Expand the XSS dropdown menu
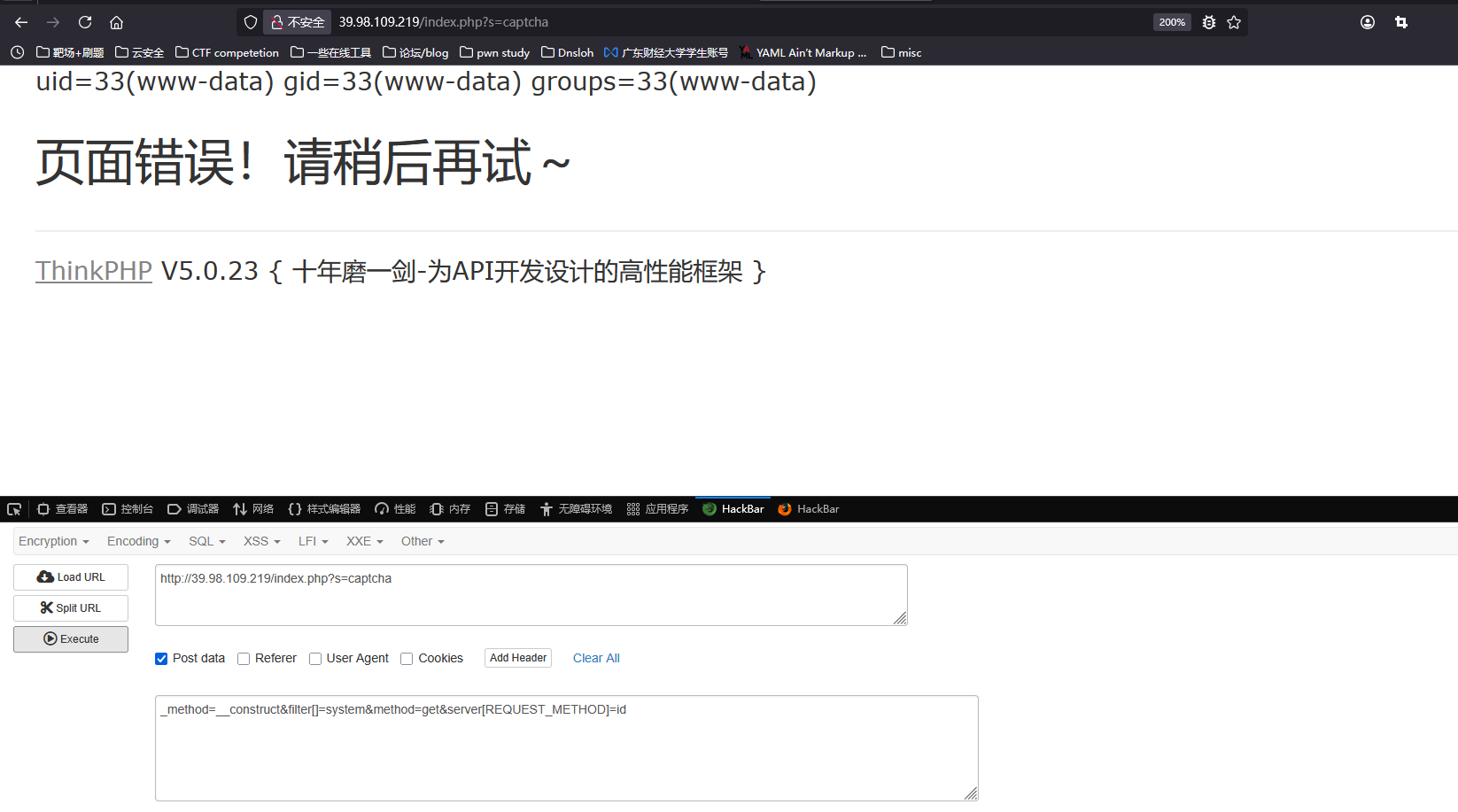This screenshot has width=1458, height=812. [262, 541]
